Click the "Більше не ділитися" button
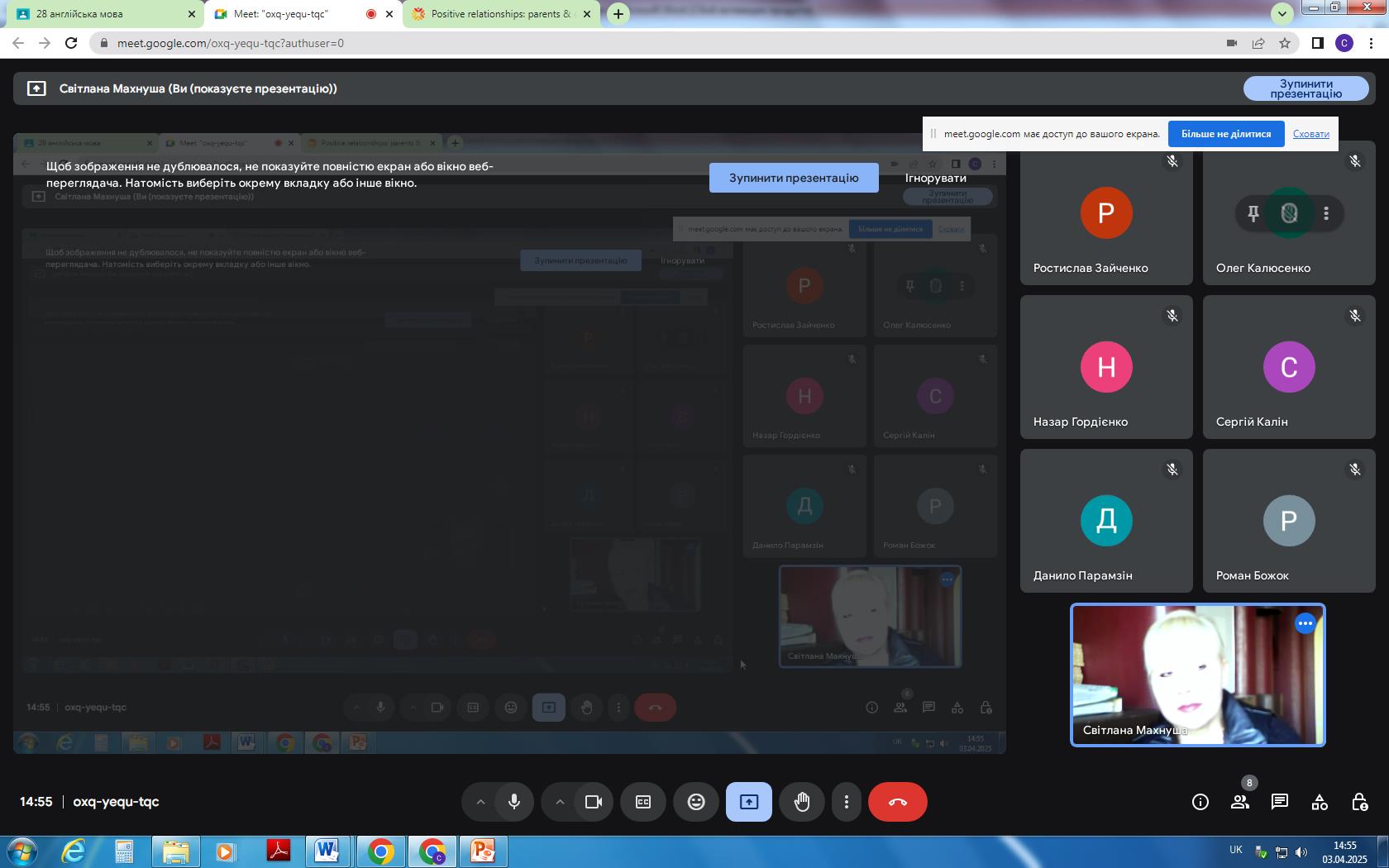The width and height of the screenshot is (1389, 868). pos(1225,134)
